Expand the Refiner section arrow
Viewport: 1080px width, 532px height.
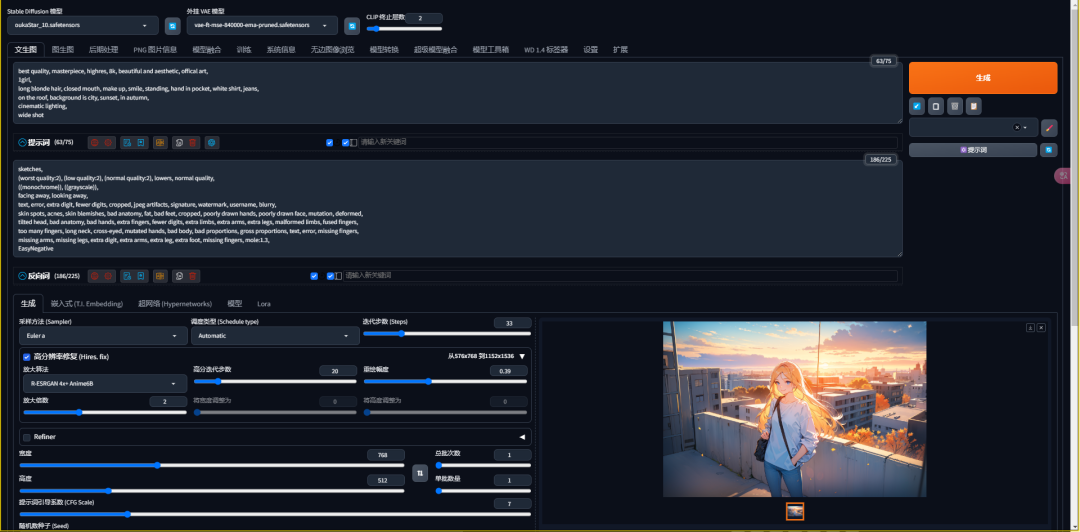point(521,437)
